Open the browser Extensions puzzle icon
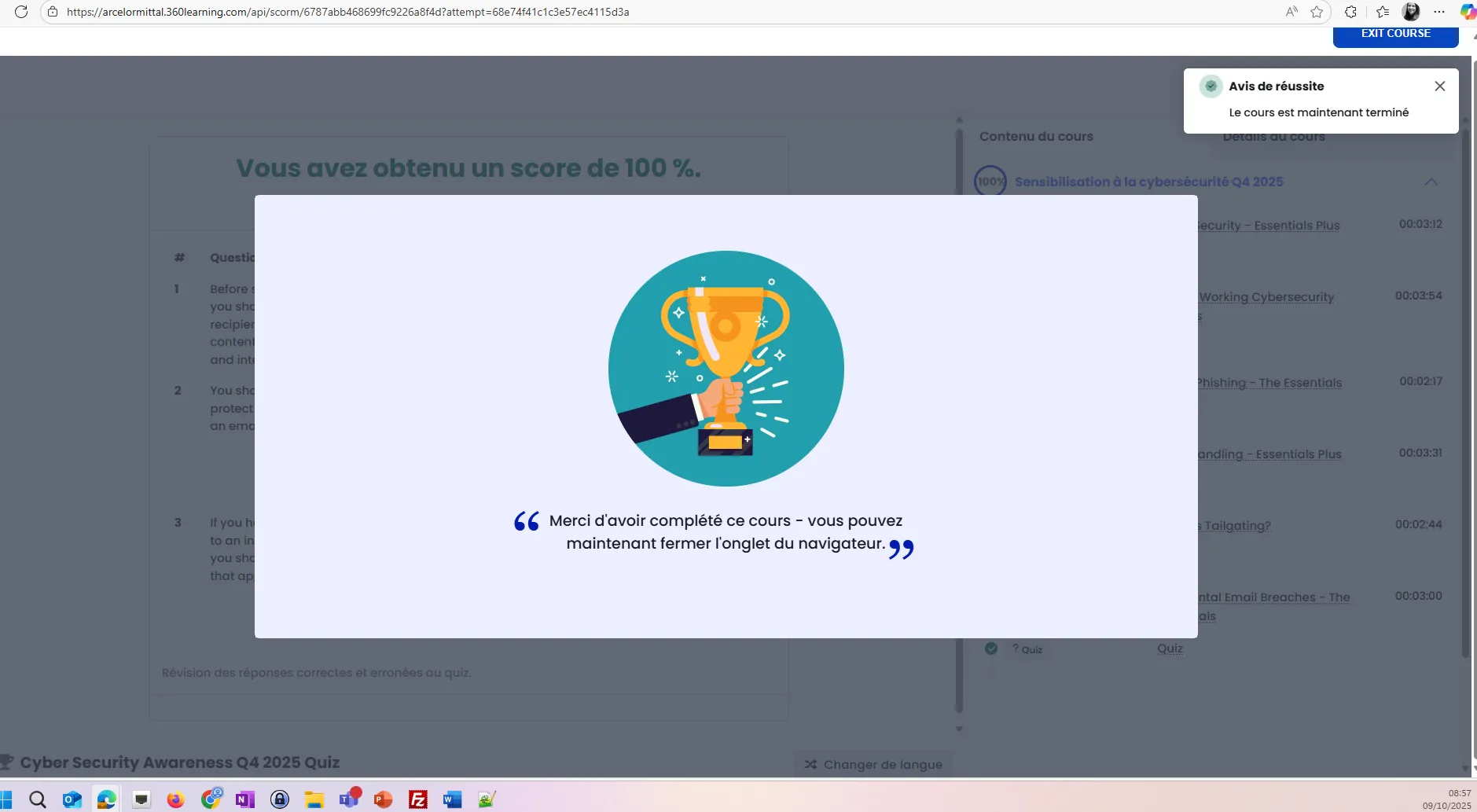Viewport: 1477px width, 812px height. click(x=1350, y=12)
